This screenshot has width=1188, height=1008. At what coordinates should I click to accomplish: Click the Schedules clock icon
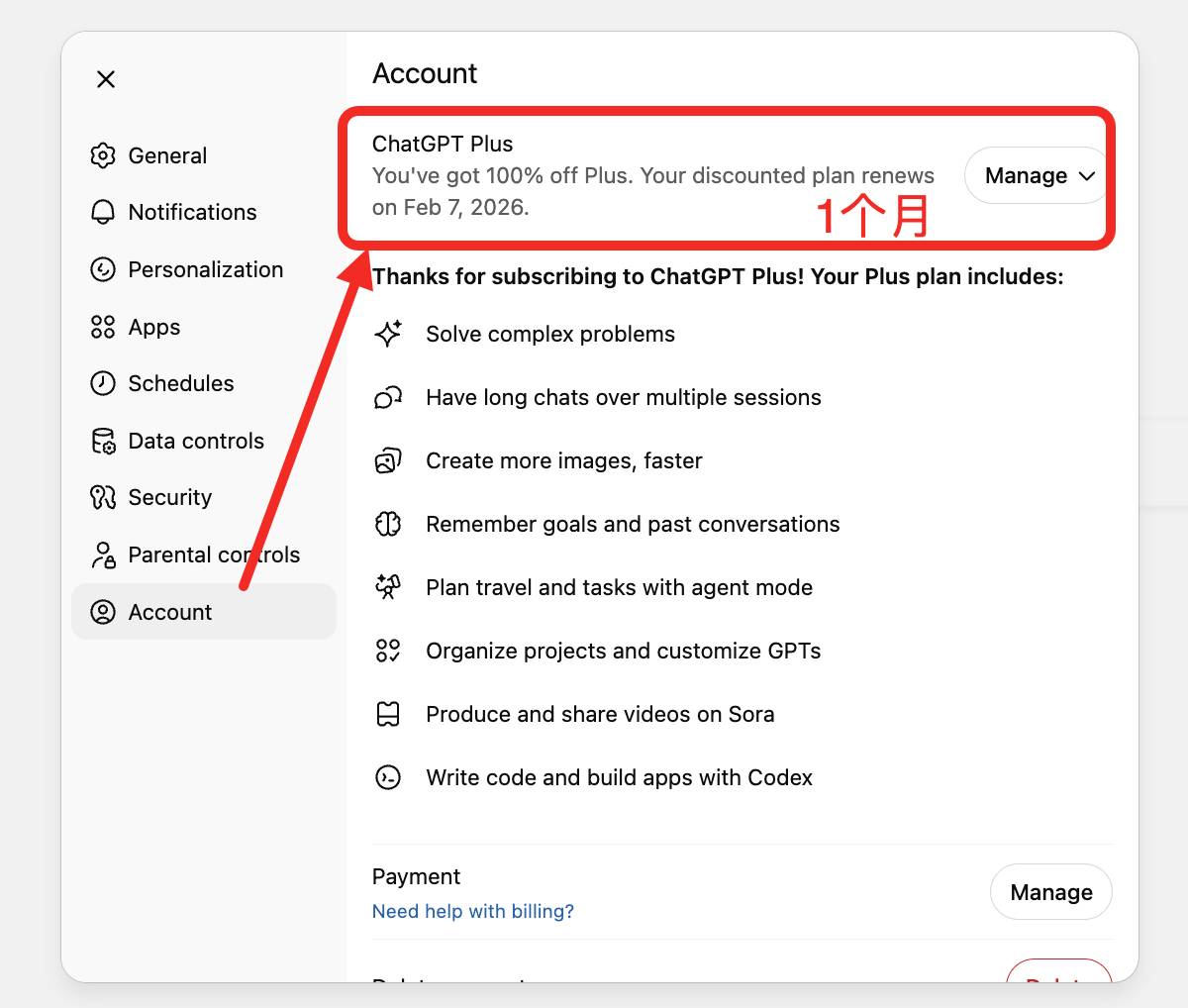coord(103,383)
